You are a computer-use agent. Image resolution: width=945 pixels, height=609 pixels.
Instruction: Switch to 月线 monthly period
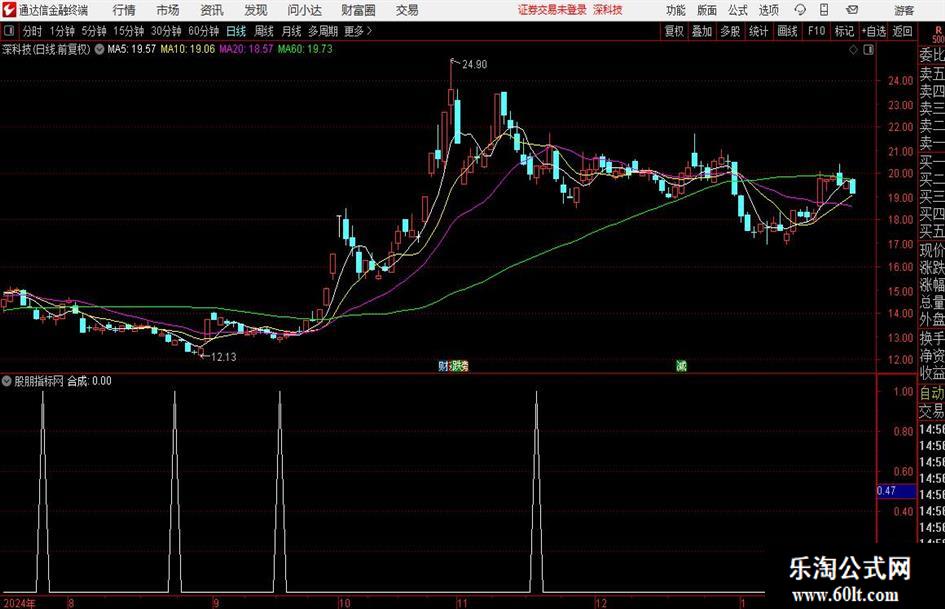point(292,31)
